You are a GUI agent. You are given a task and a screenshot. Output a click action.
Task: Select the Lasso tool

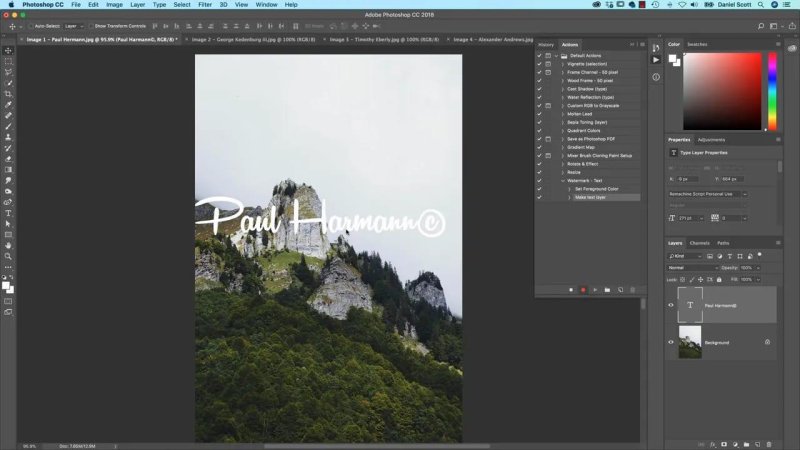coord(8,72)
